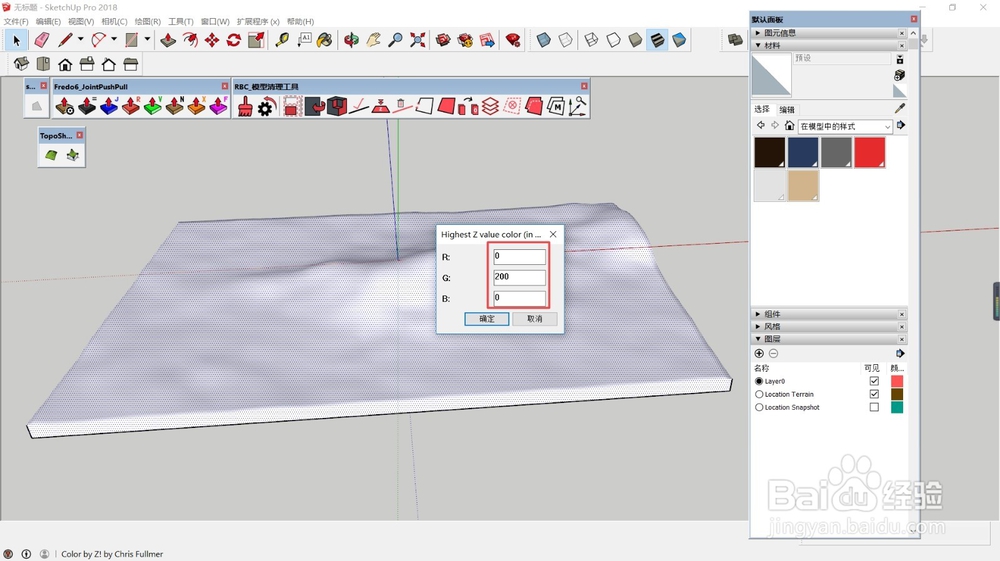The width and height of the screenshot is (1000, 561).
Task: Toggle Location Terrain visibility checkbox
Action: coord(874,394)
